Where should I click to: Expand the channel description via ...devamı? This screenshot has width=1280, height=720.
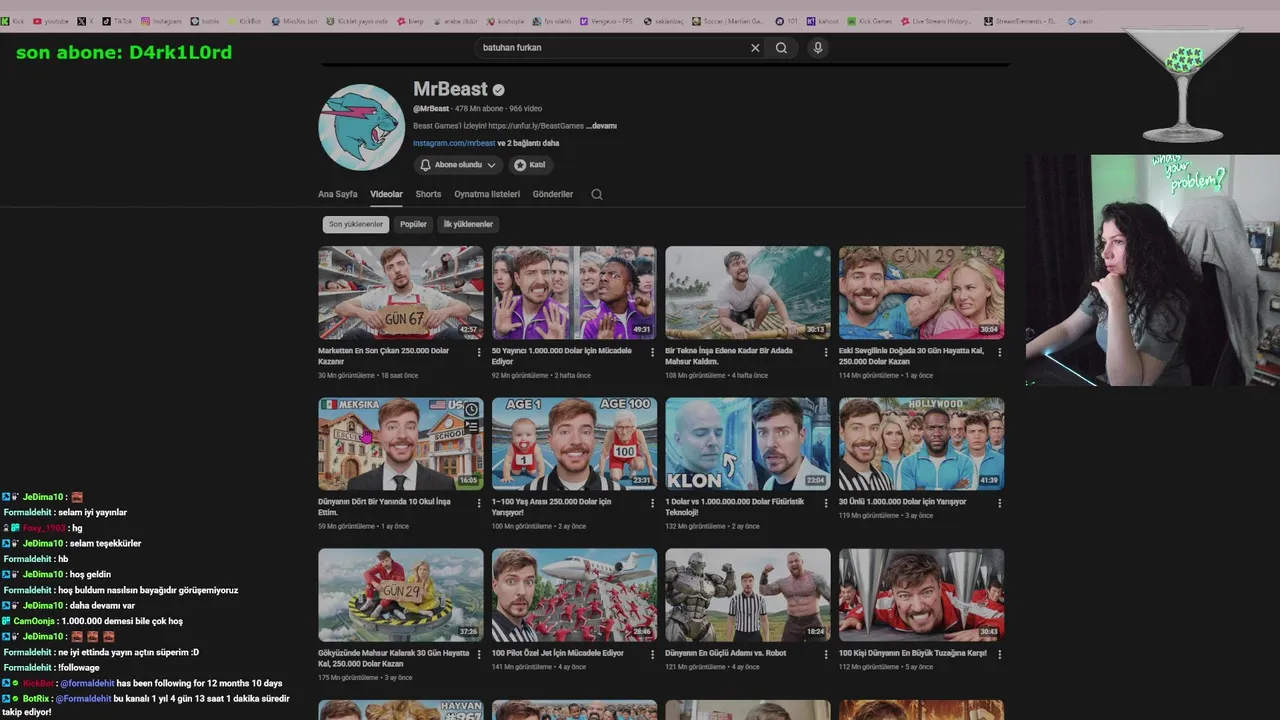(x=601, y=126)
